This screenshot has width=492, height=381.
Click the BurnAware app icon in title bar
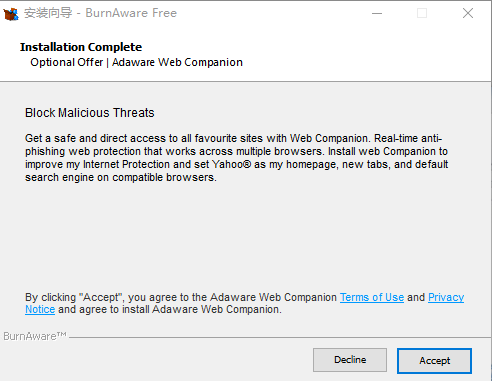(11, 14)
